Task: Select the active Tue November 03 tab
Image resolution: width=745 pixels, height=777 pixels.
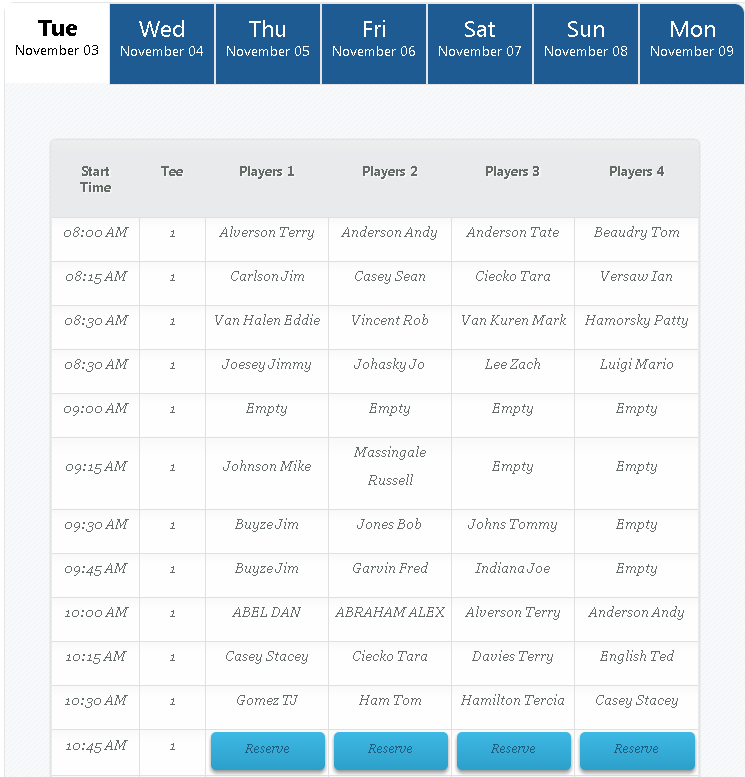Action: tap(57, 44)
